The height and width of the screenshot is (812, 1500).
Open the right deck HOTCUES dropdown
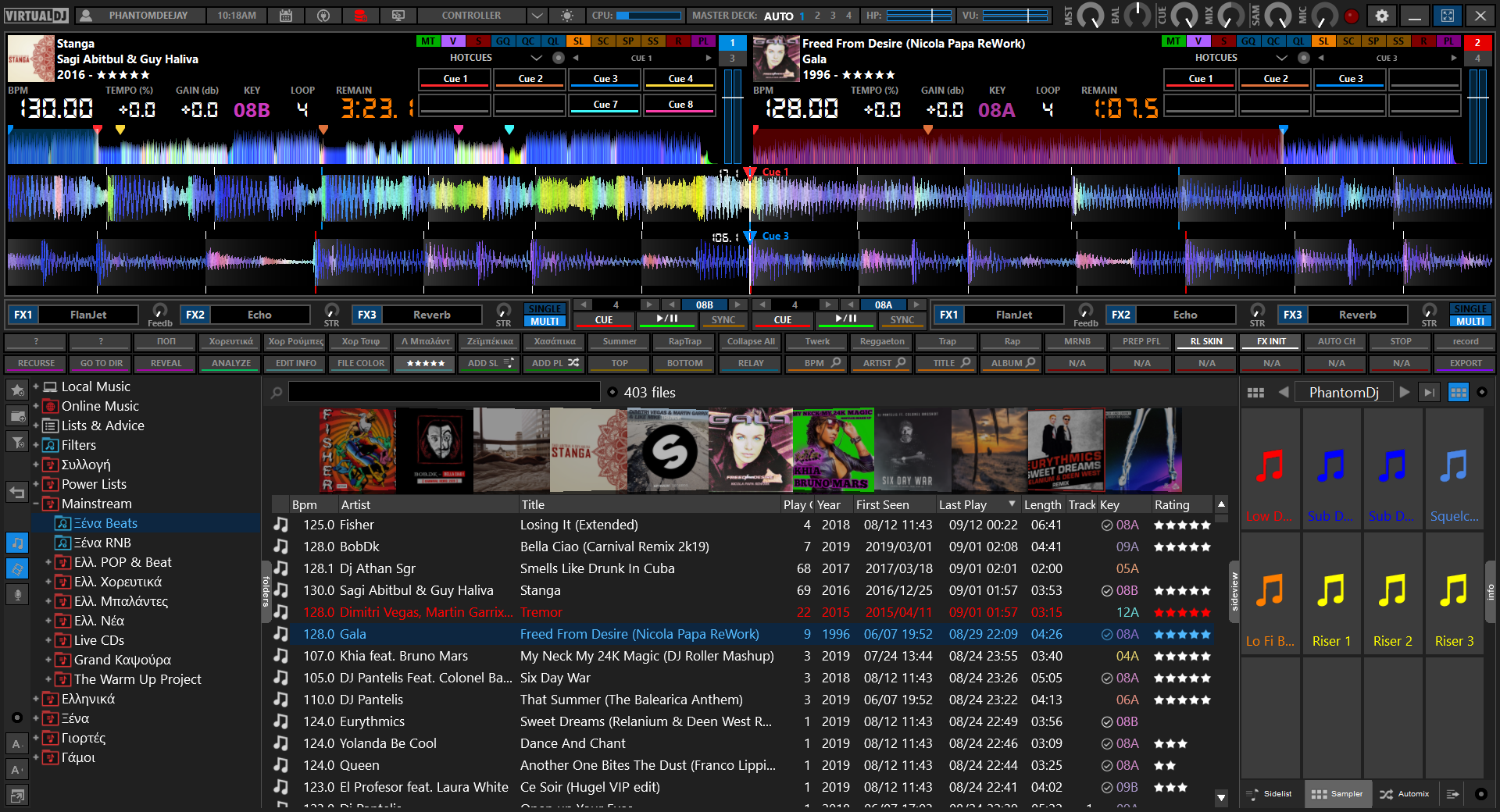pyautogui.click(x=1281, y=58)
